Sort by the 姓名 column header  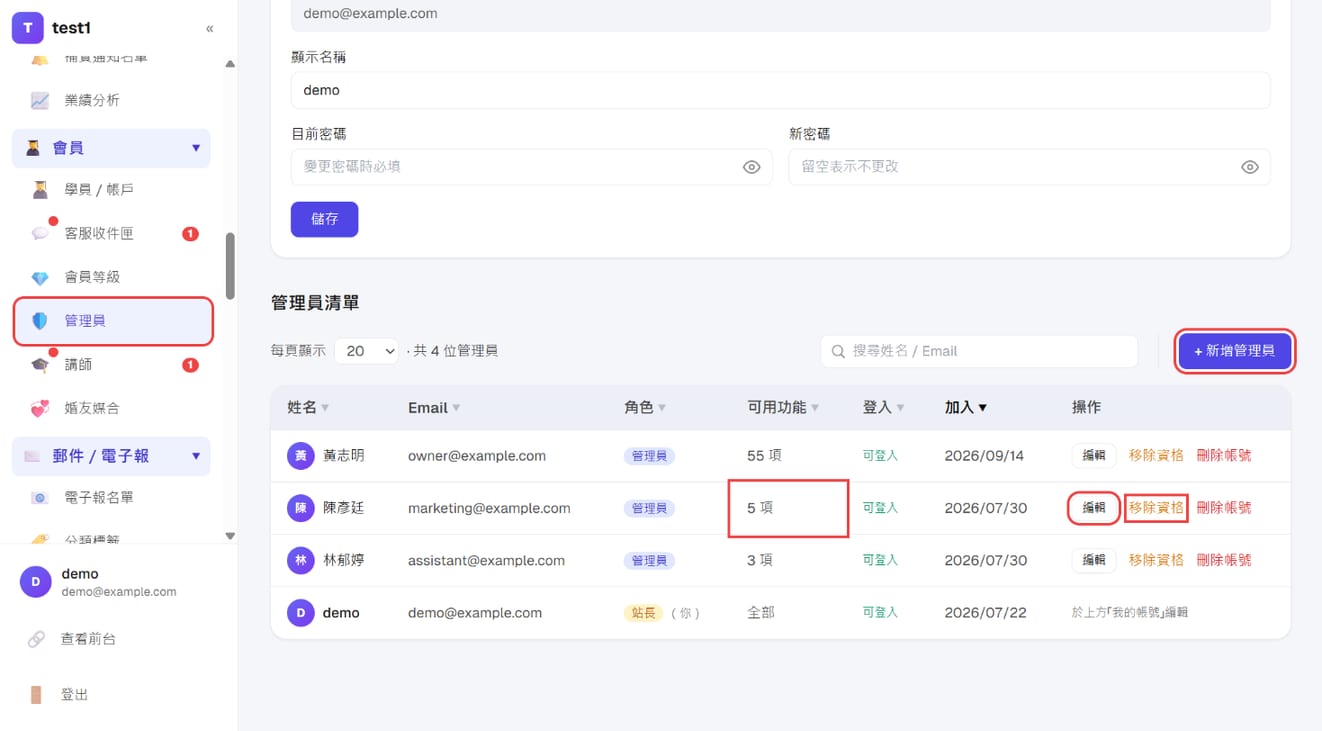[308, 407]
